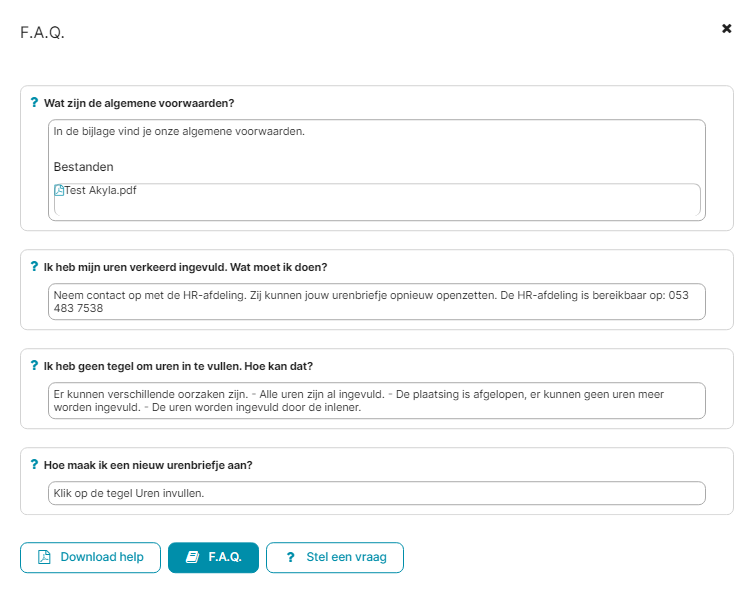
Task: Expand 'Wat zijn de algemene voorwaarden?' question
Action: click(x=139, y=103)
